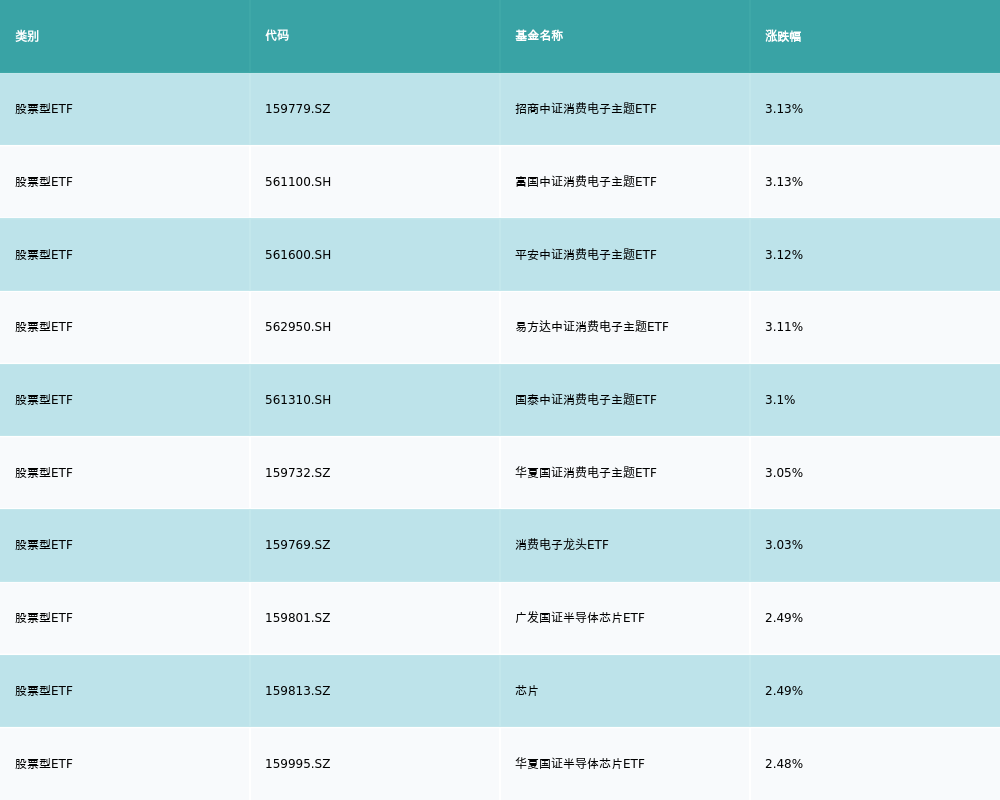Click the 2.49% value for 159813.SZ

[784, 691]
